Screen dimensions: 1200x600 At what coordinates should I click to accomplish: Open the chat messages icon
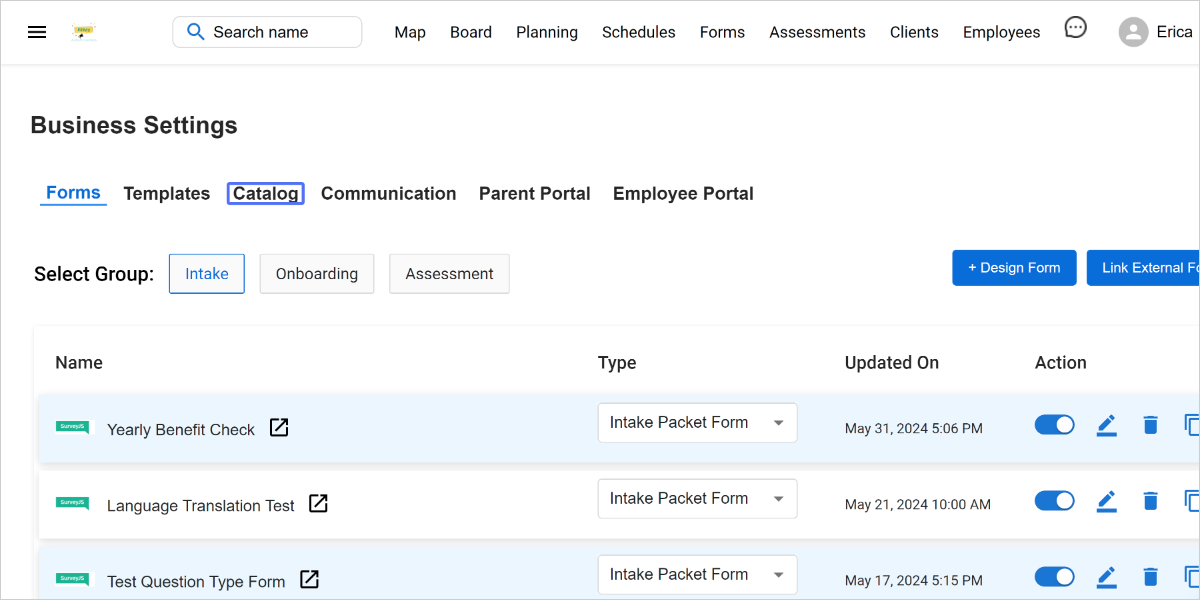[x=1075, y=29]
